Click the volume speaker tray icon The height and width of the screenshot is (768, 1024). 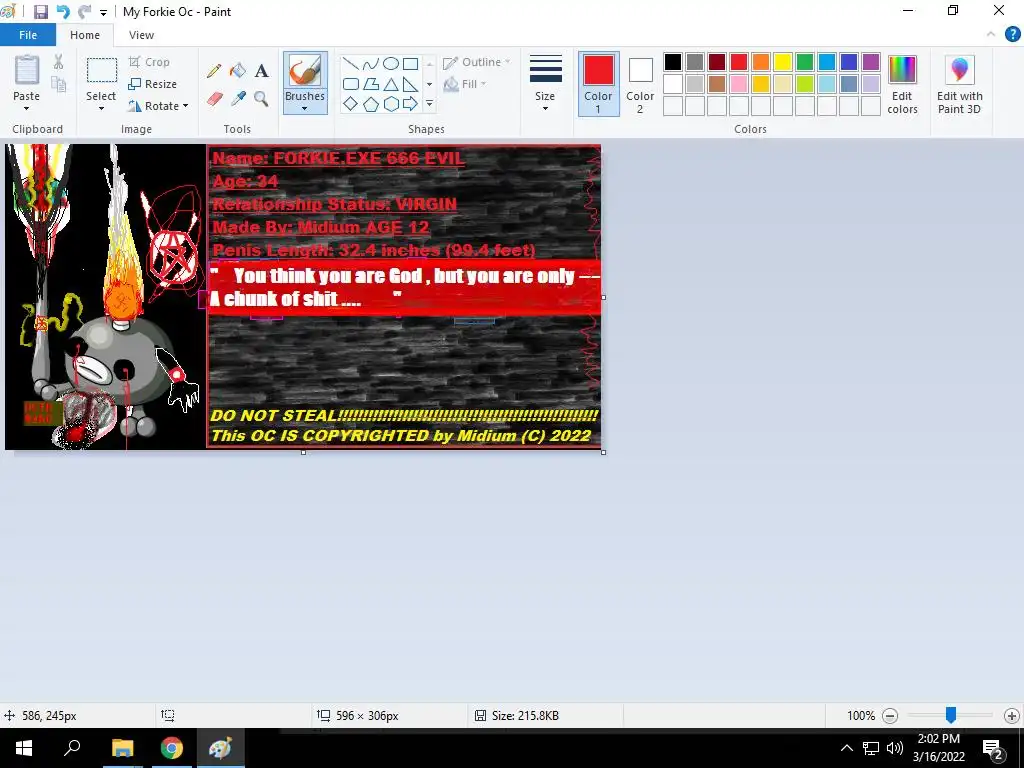point(895,748)
